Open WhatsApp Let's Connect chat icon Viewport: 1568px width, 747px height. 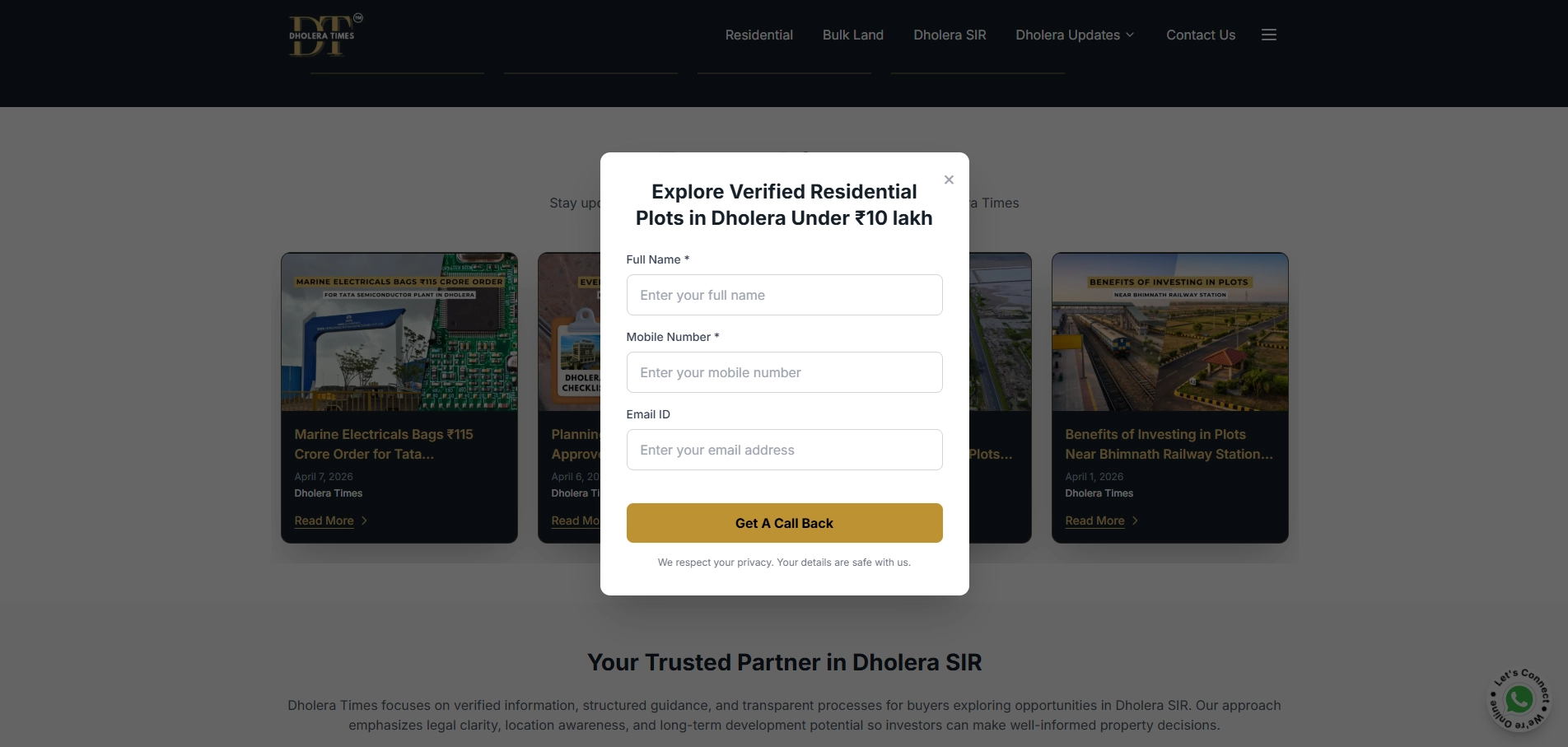click(1519, 699)
